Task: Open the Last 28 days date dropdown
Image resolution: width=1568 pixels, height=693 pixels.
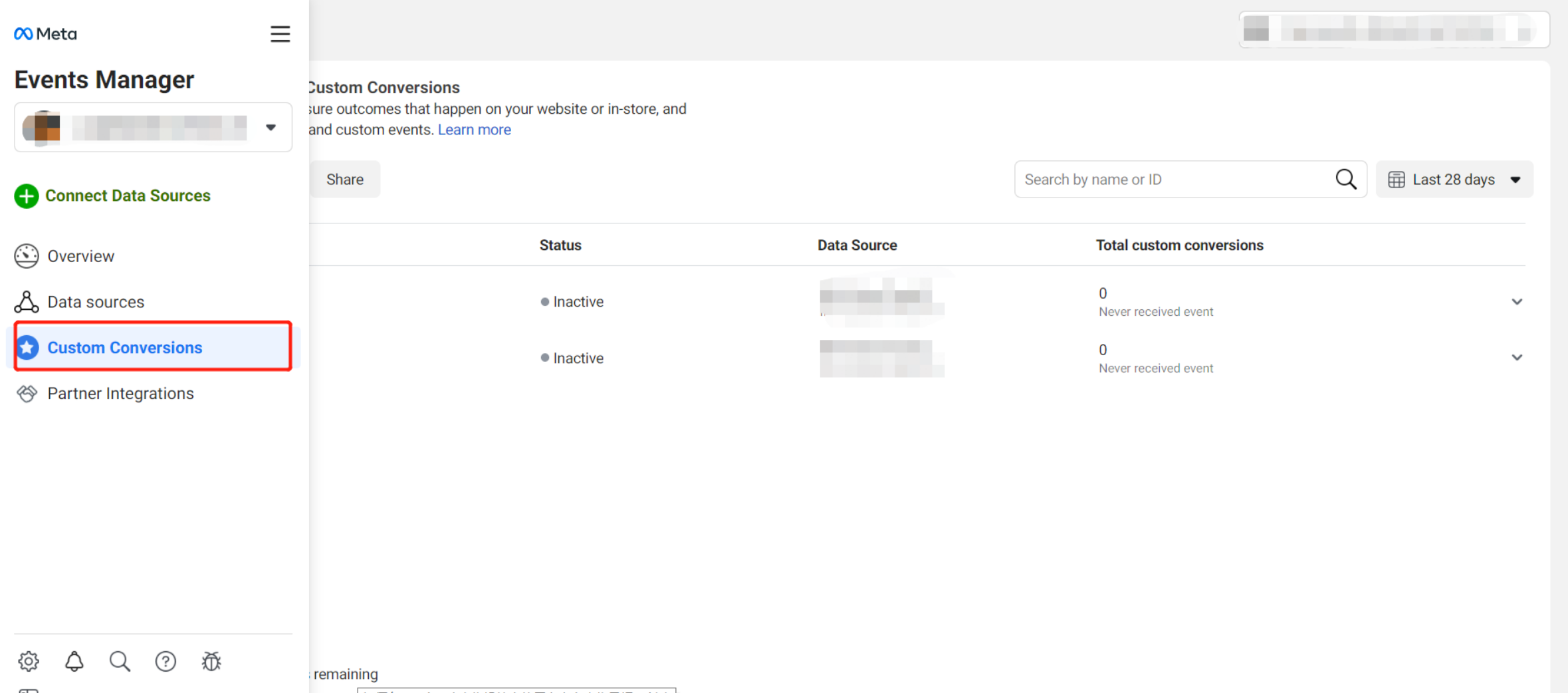Action: 1454,180
